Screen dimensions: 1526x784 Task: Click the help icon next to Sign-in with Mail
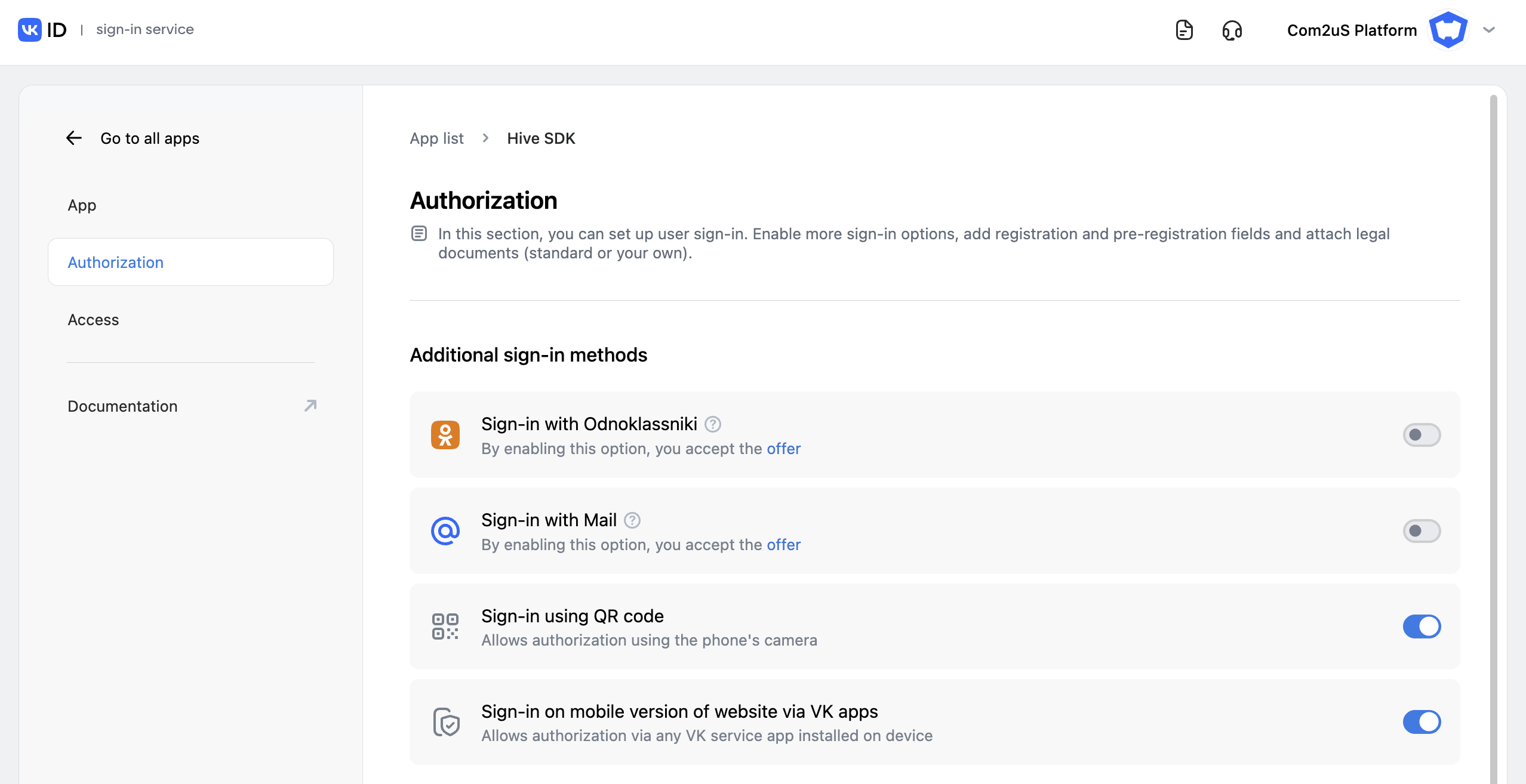pos(632,520)
